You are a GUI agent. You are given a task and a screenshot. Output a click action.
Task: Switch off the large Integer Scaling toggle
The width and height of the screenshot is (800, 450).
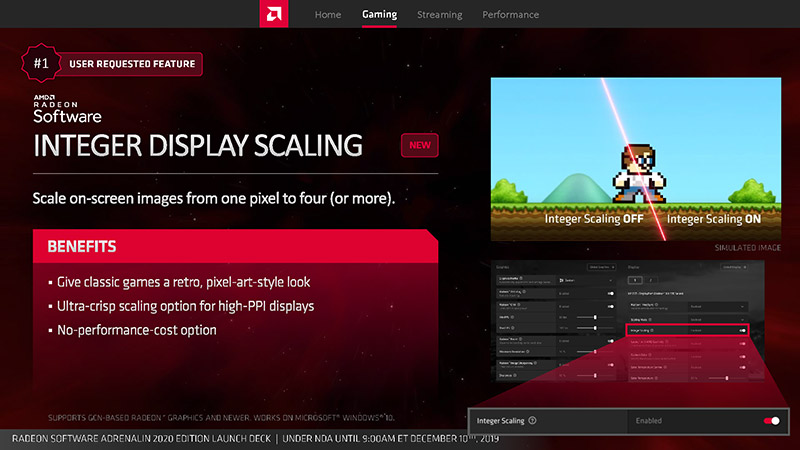771,421
